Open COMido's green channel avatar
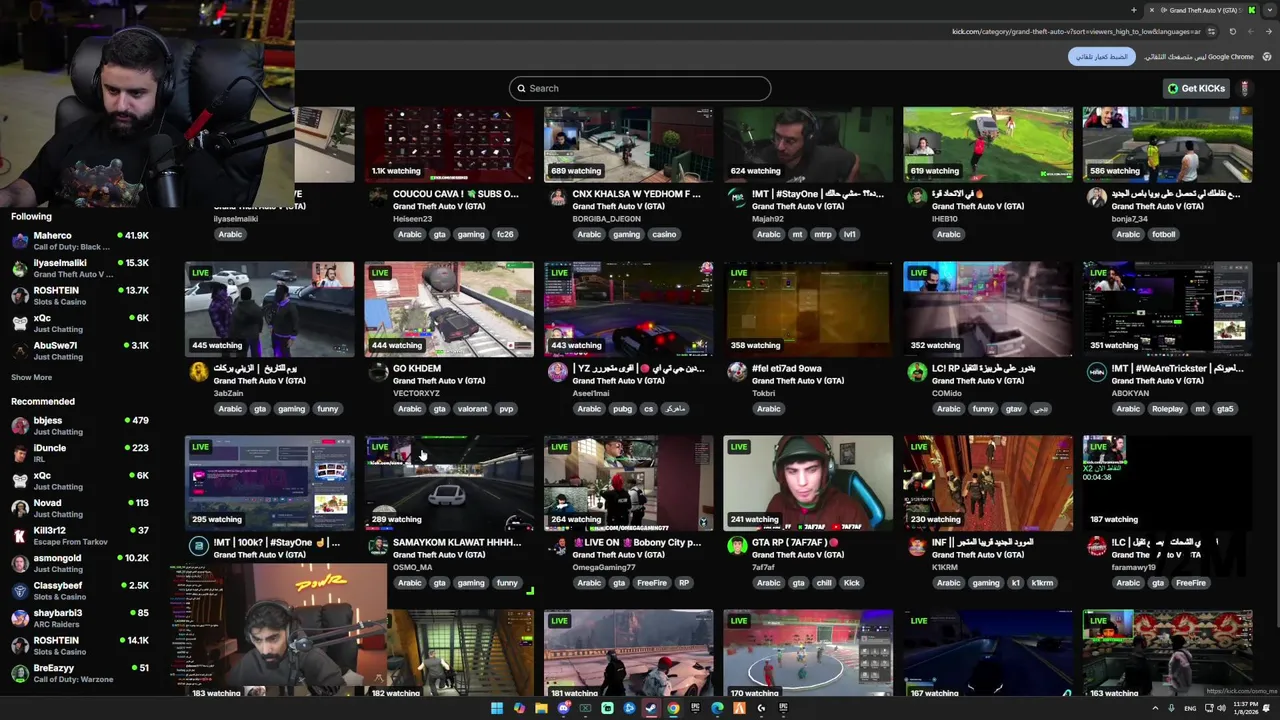The height and width of the screenshot is (720, 1280). [x=917, y=373]
